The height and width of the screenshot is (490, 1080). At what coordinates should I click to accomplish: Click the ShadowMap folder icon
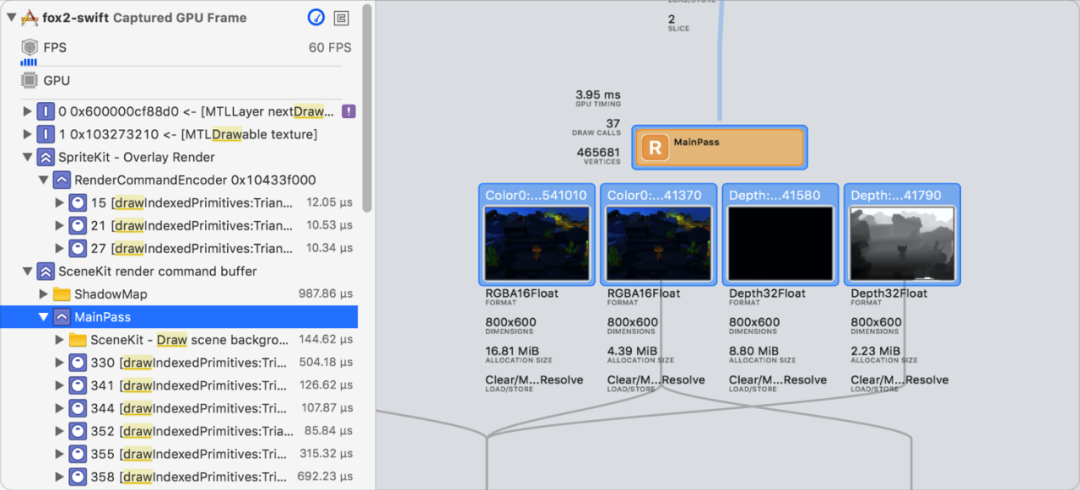click(61, 294)
